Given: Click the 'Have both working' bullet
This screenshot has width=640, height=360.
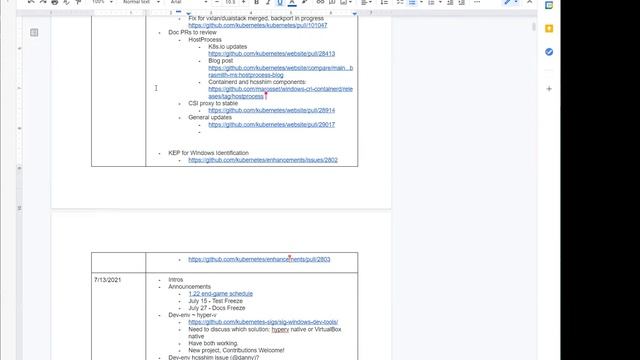Looking at the screenshot, I should coord(213,343).
